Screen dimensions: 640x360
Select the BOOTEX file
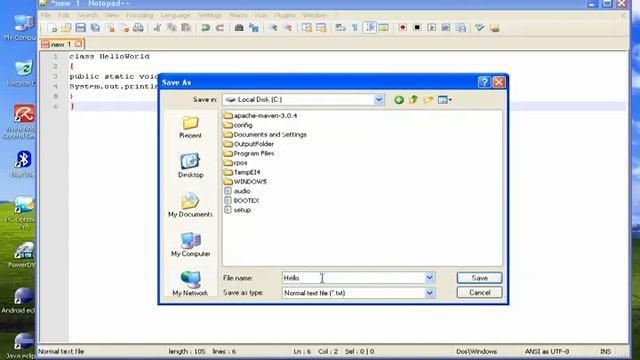point(242,200)
